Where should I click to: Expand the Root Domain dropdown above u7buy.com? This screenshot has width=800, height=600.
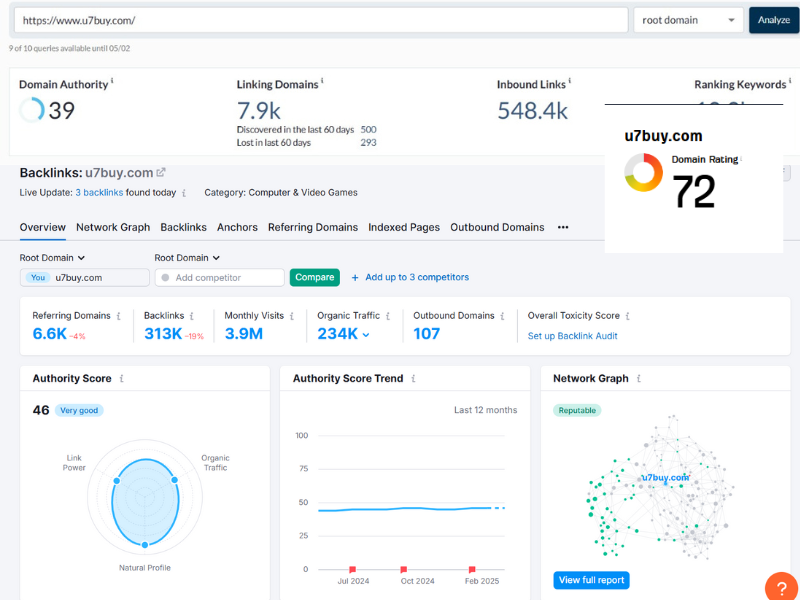pos(52,258)
